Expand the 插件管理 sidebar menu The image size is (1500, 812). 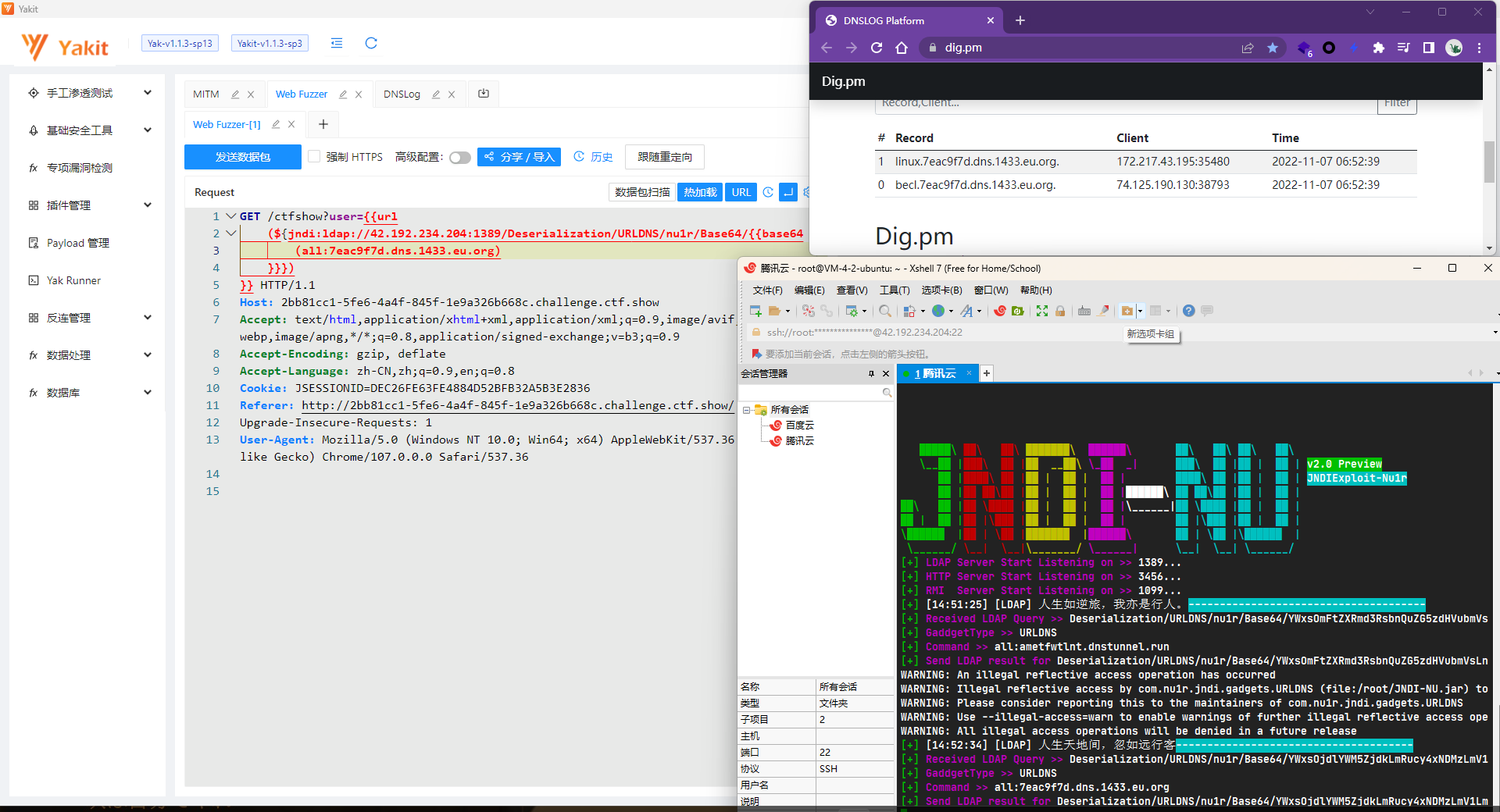coord(148,205)
